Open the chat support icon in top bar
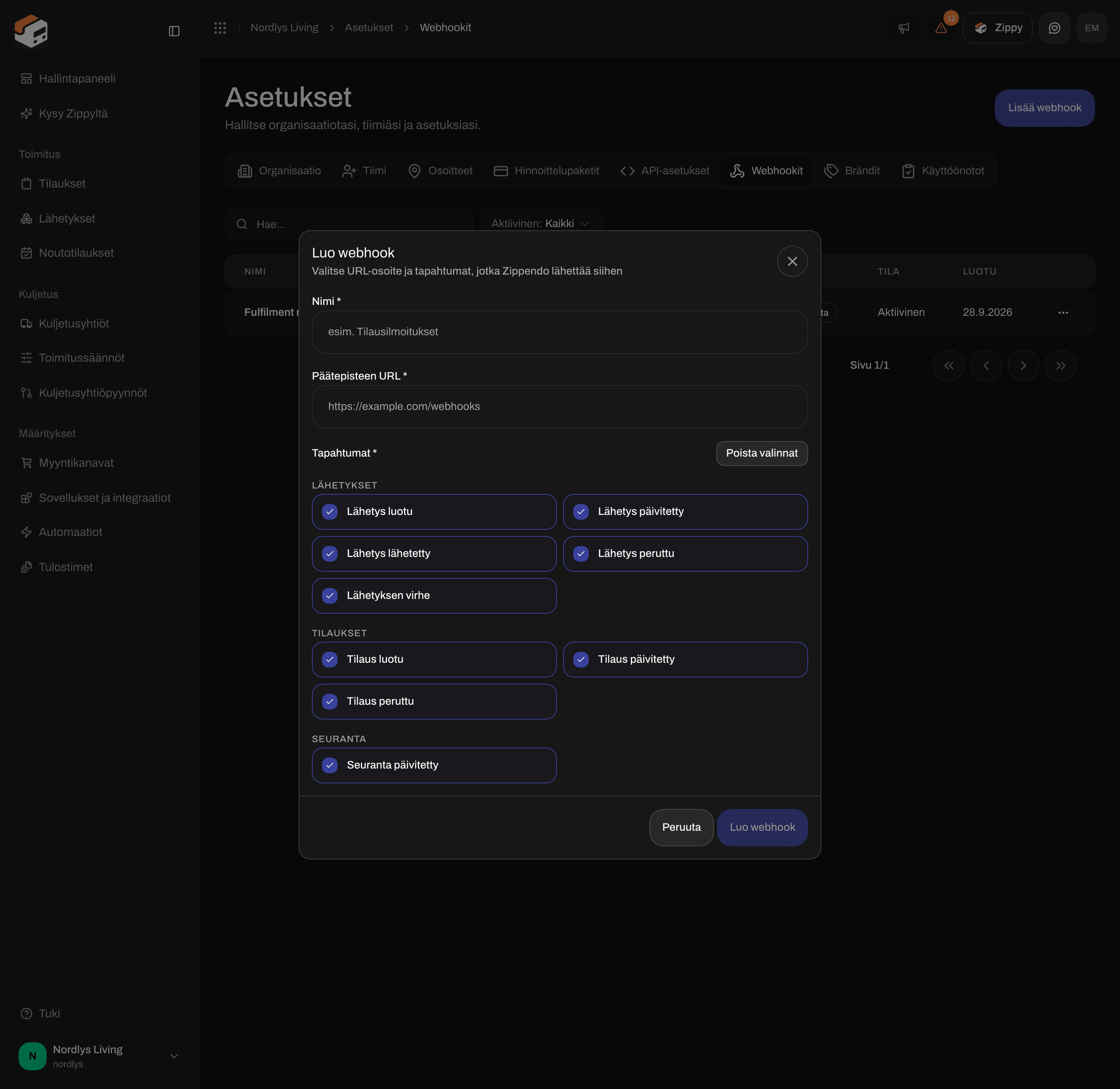The image size is (1120, 1089). tap(1054, 28)
